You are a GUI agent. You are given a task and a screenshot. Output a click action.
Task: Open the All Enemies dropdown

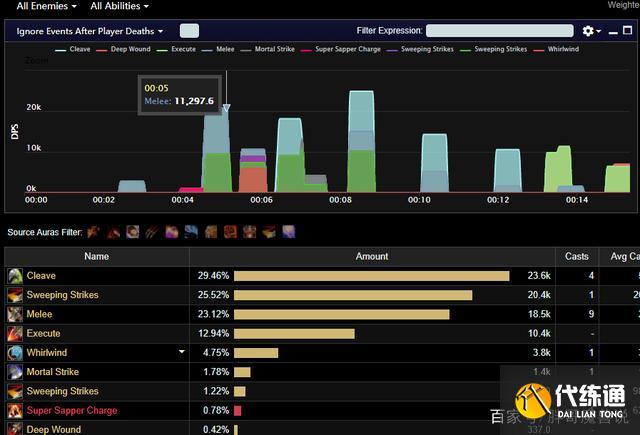coord(46,6)
